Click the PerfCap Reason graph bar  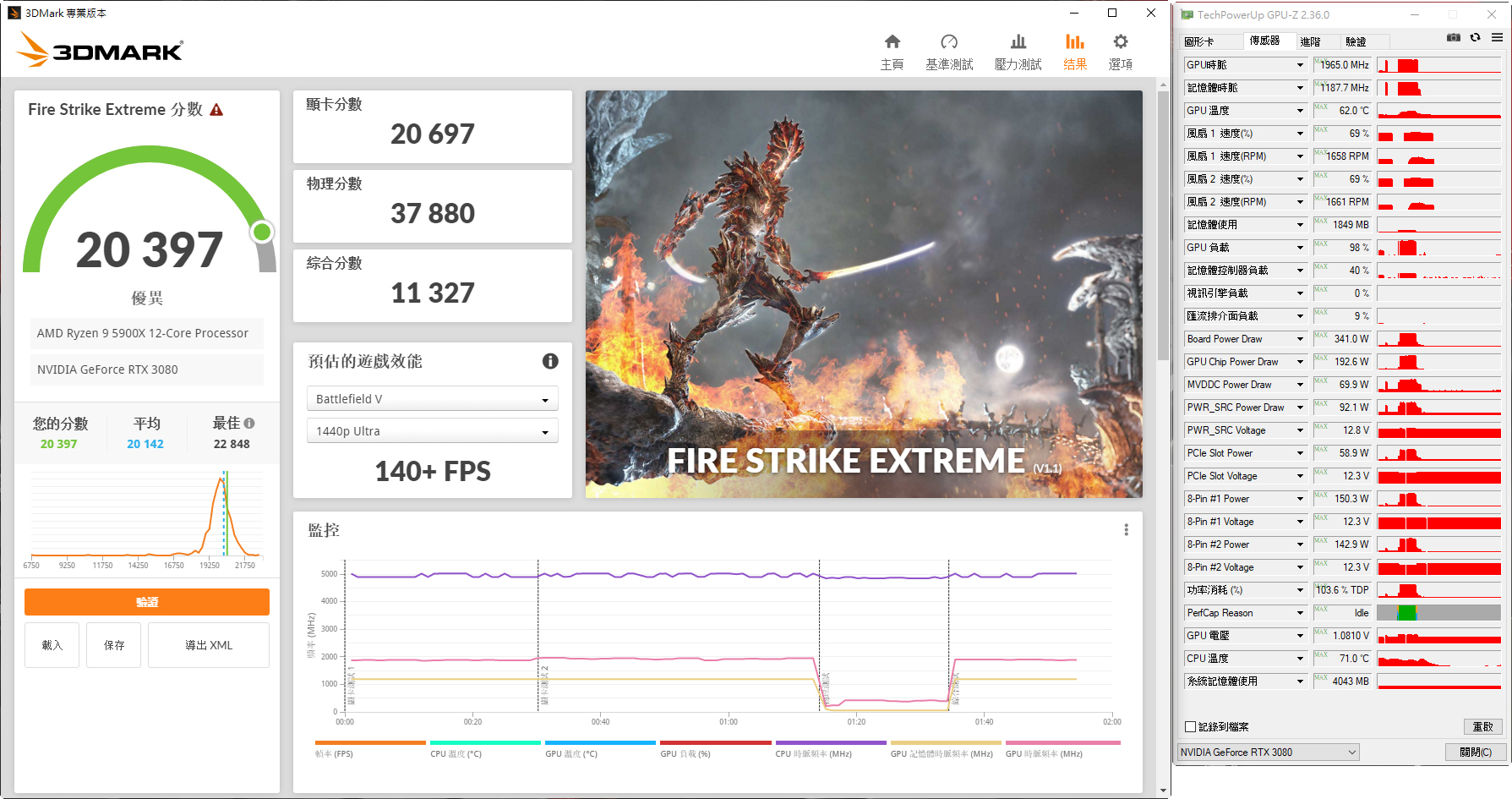point(1439,613)
